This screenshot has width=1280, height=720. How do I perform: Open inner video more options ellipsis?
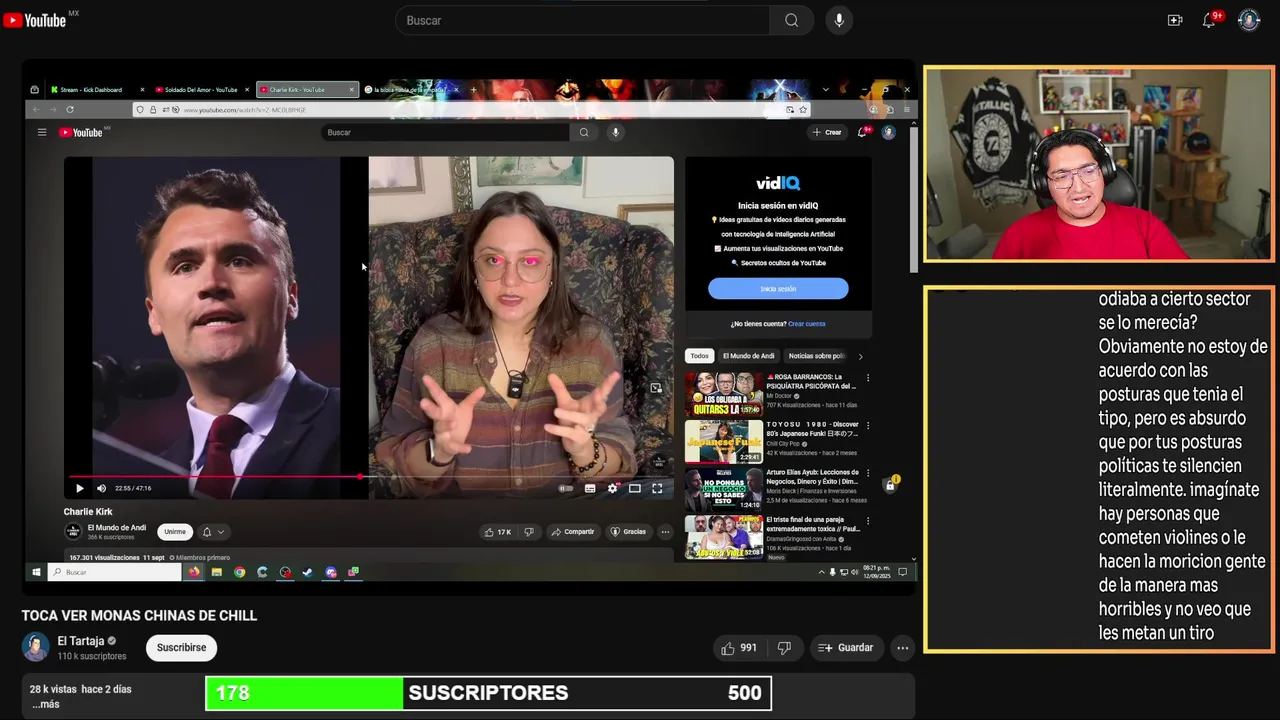coord(665,532)
